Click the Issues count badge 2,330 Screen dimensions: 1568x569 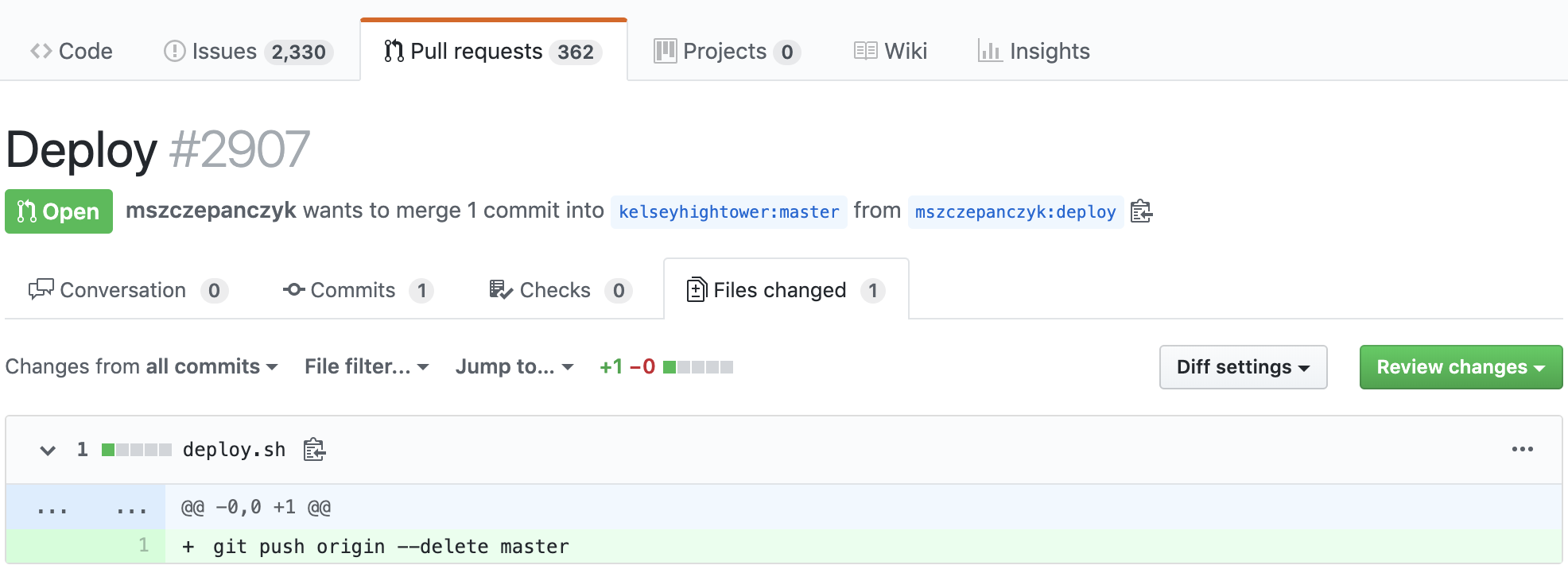click(x=298, y=52)
